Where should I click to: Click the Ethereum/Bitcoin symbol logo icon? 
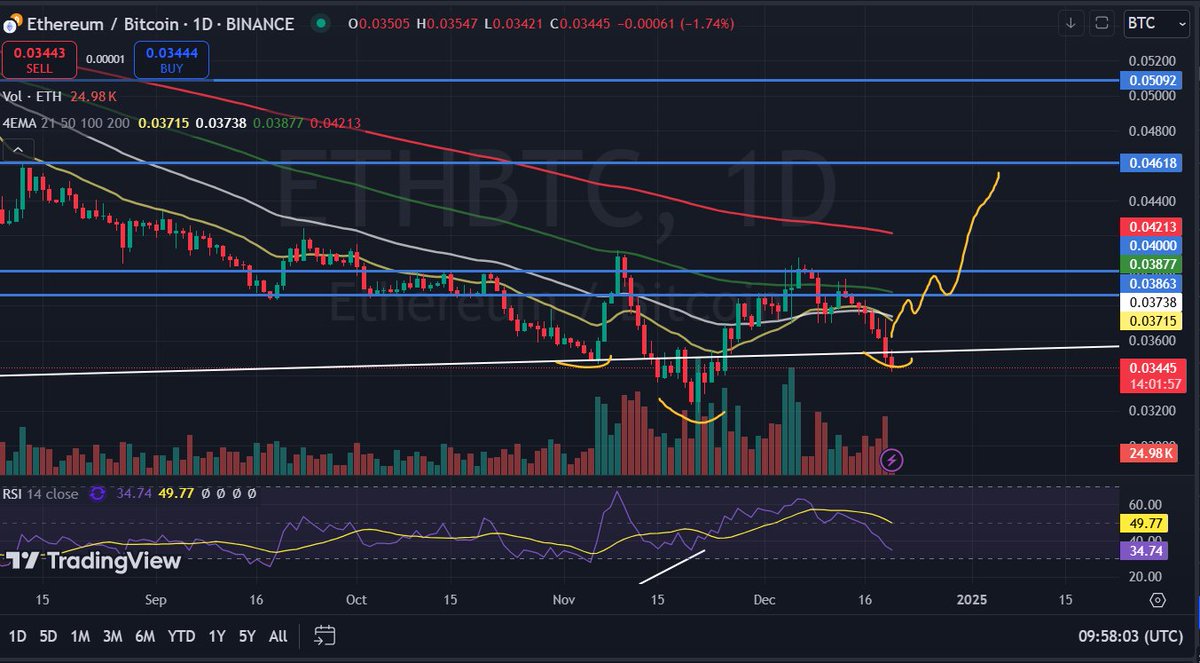pyautogui.click(x=13, y=22)
